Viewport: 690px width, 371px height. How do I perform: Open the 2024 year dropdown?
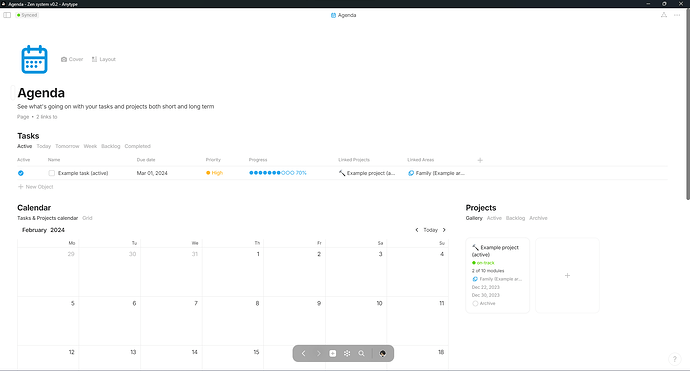pos(57,230)
